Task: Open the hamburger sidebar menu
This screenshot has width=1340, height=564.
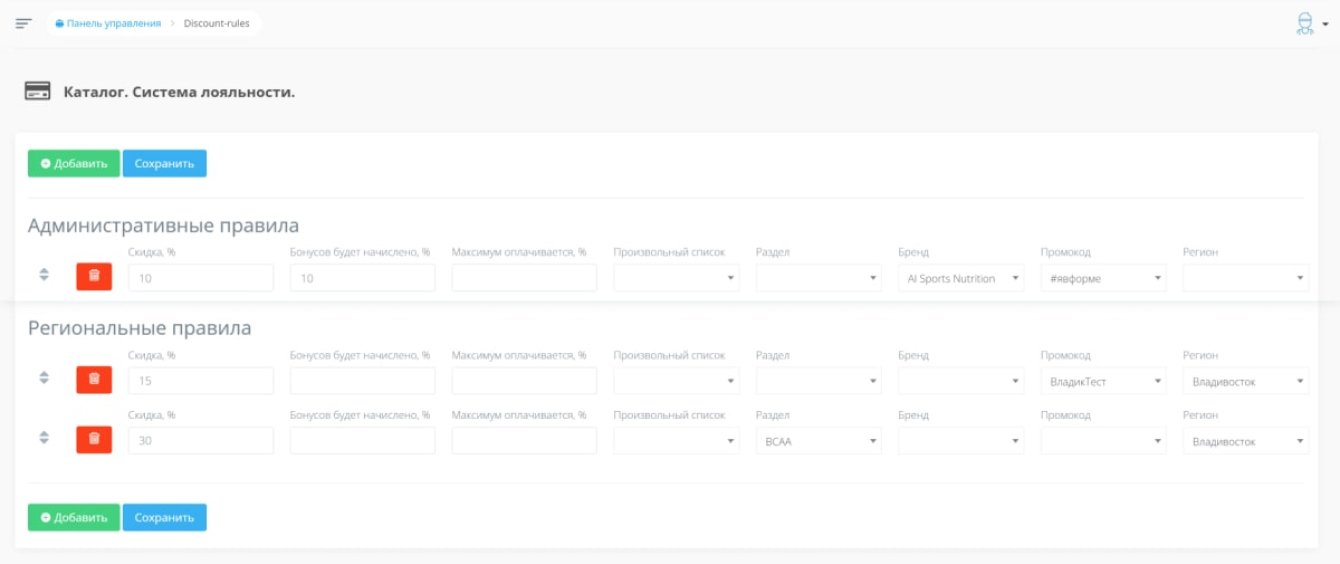Action: click(x=24, y=23)
